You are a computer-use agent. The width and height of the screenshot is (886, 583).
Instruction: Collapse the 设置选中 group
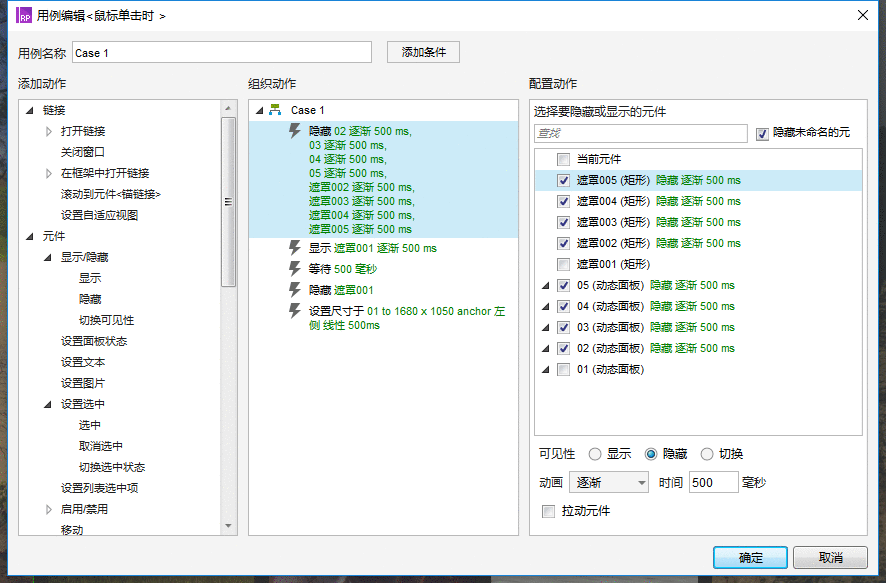(48, 404)
